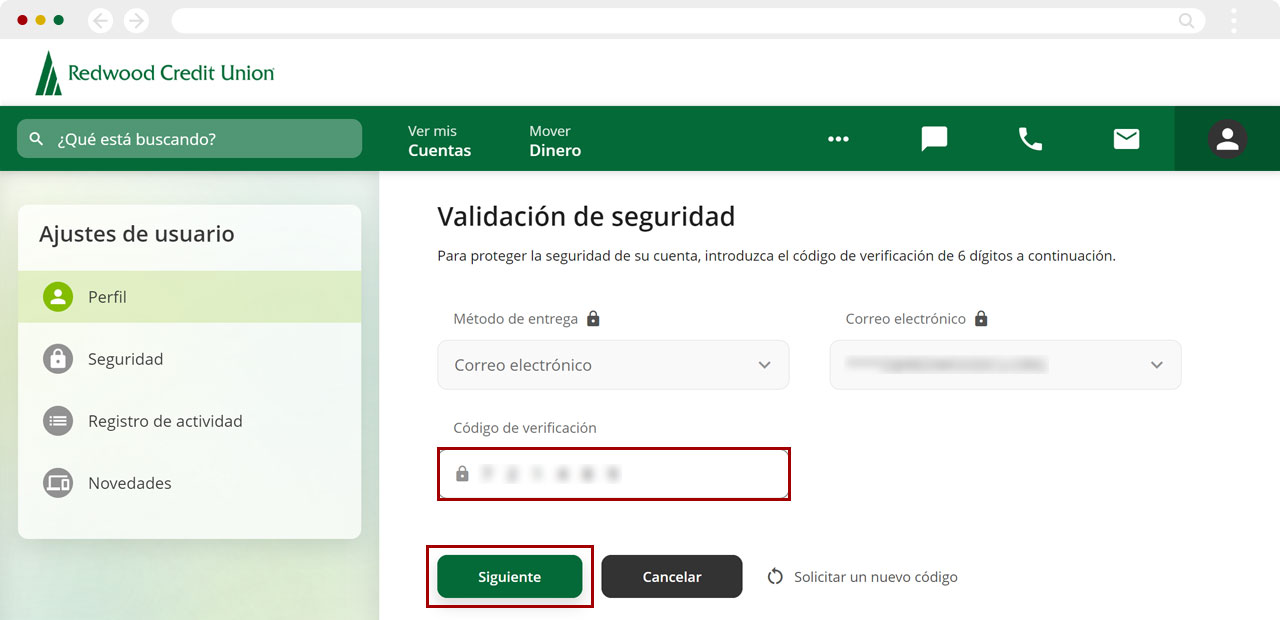Click the ¿Qué está buscando? search box

[189, 139]
